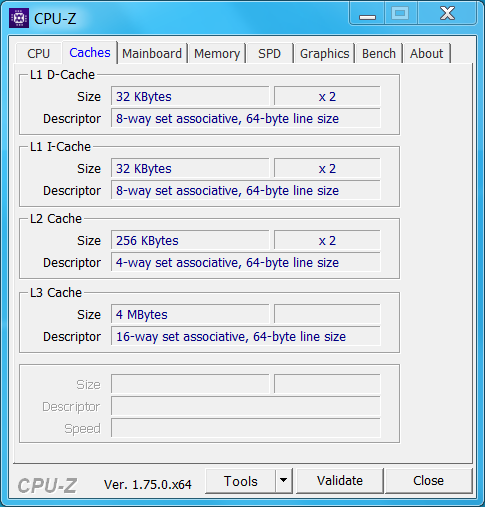Image resolution: width=485 pixels, height=507 pixels.
Task: Click the 16-way set associative descriptor field
Action: coord(246,336)
